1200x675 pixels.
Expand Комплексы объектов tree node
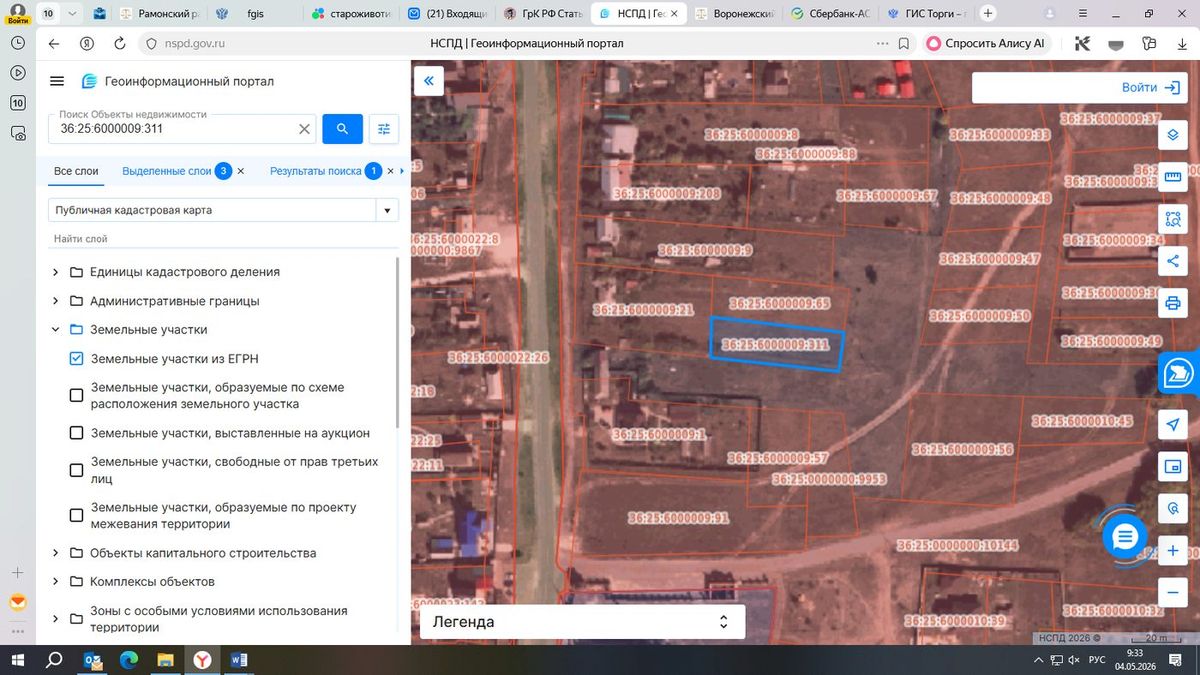[56, 581]
